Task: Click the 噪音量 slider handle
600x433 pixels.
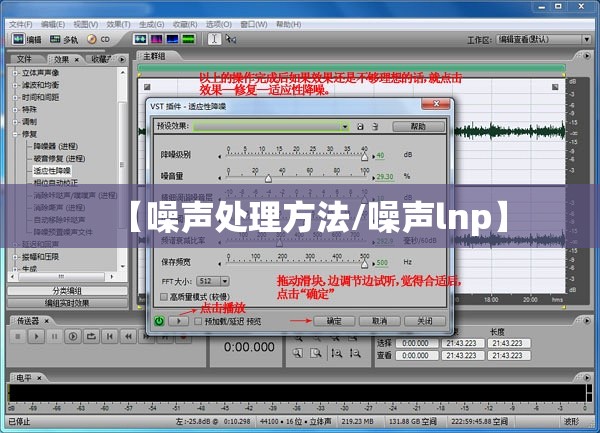Action: pos(269,178)
